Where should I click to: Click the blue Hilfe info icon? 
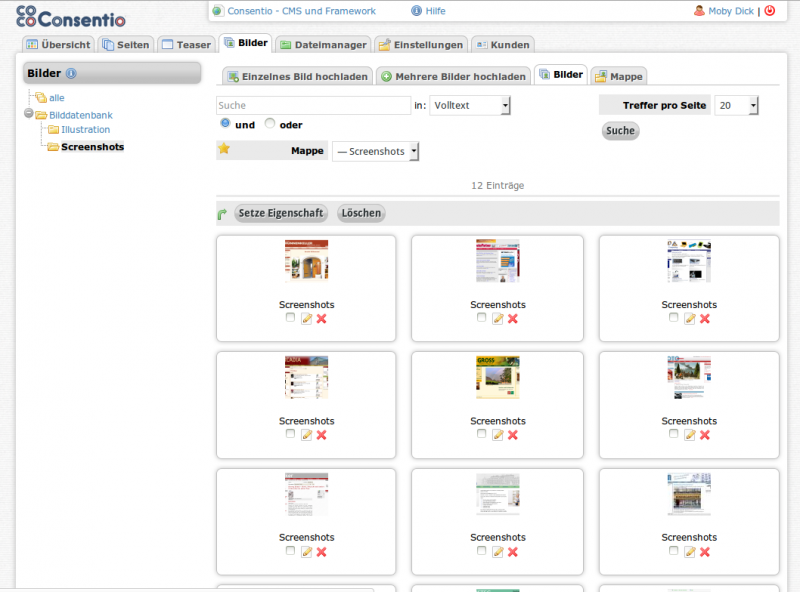click(416, 11)
